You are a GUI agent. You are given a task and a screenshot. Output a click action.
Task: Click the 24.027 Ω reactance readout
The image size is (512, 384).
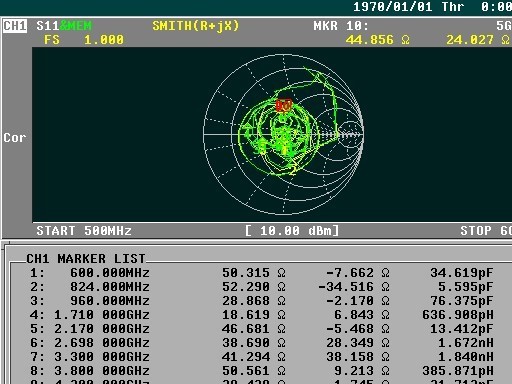[478, 40]
